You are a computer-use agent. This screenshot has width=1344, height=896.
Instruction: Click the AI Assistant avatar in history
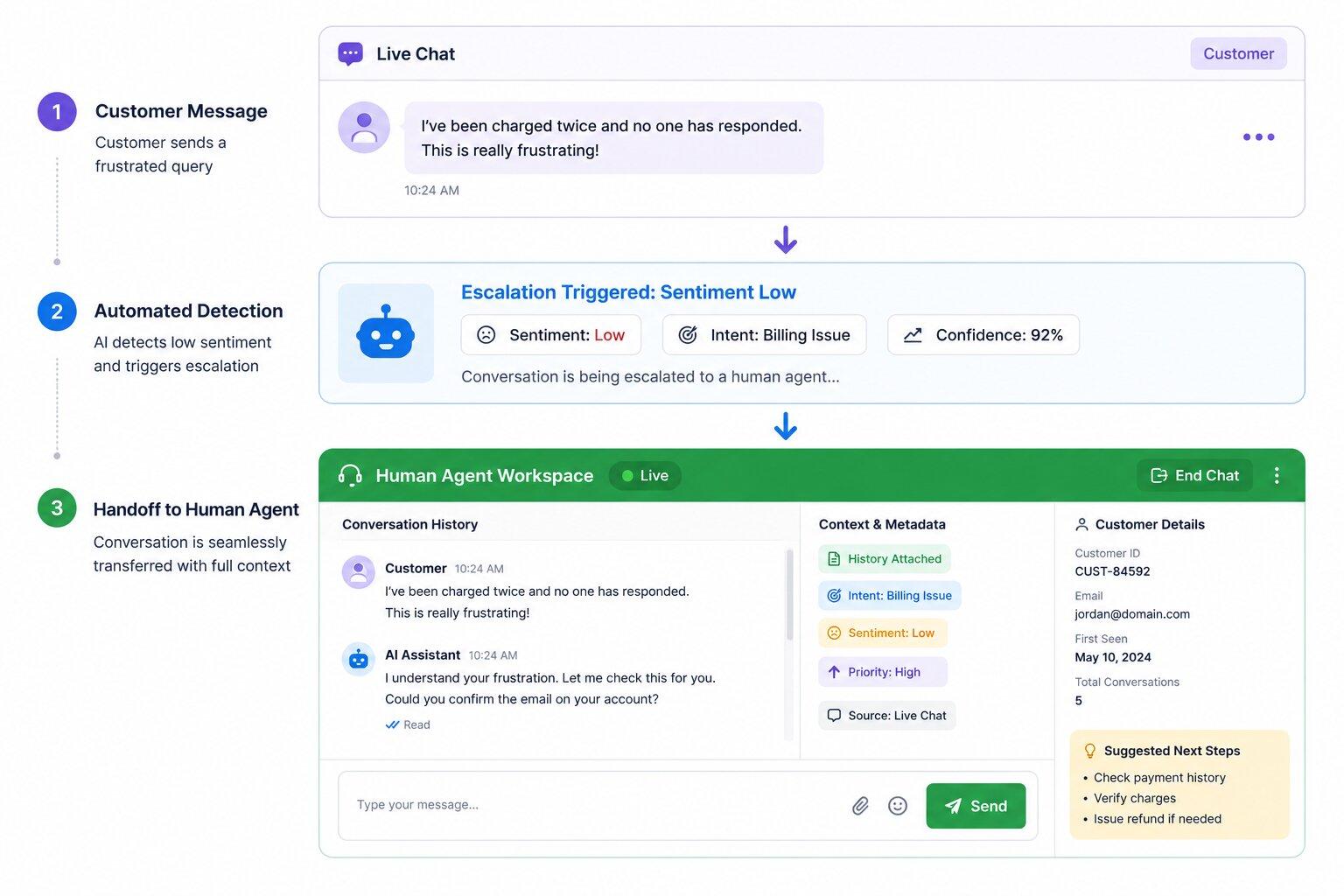(358, 659)
